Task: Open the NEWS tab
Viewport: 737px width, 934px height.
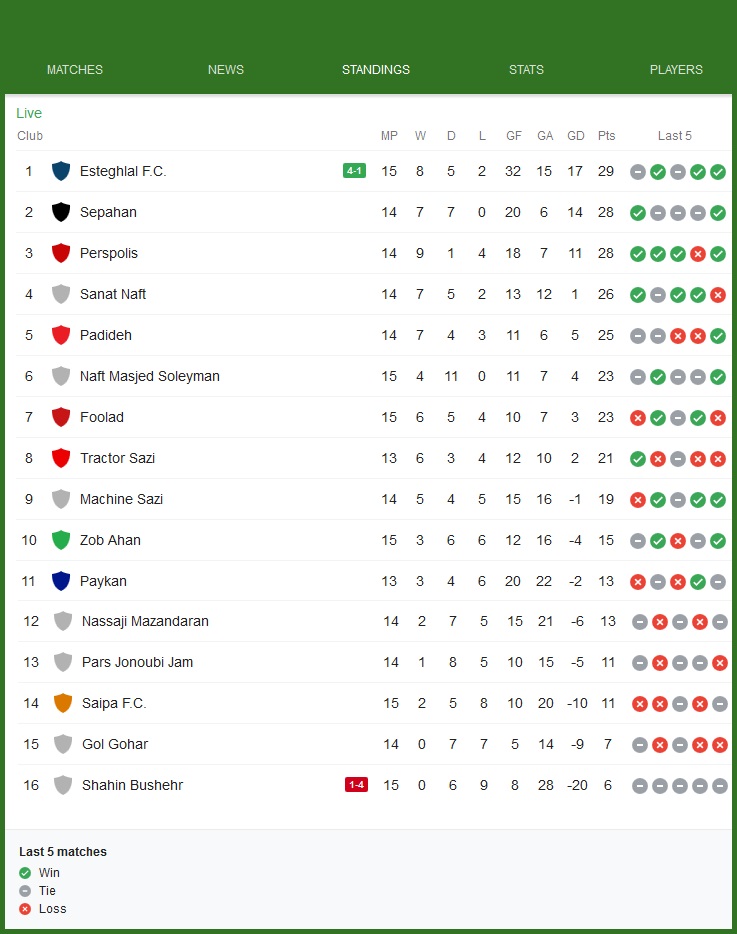Action: tap(226, 70)
